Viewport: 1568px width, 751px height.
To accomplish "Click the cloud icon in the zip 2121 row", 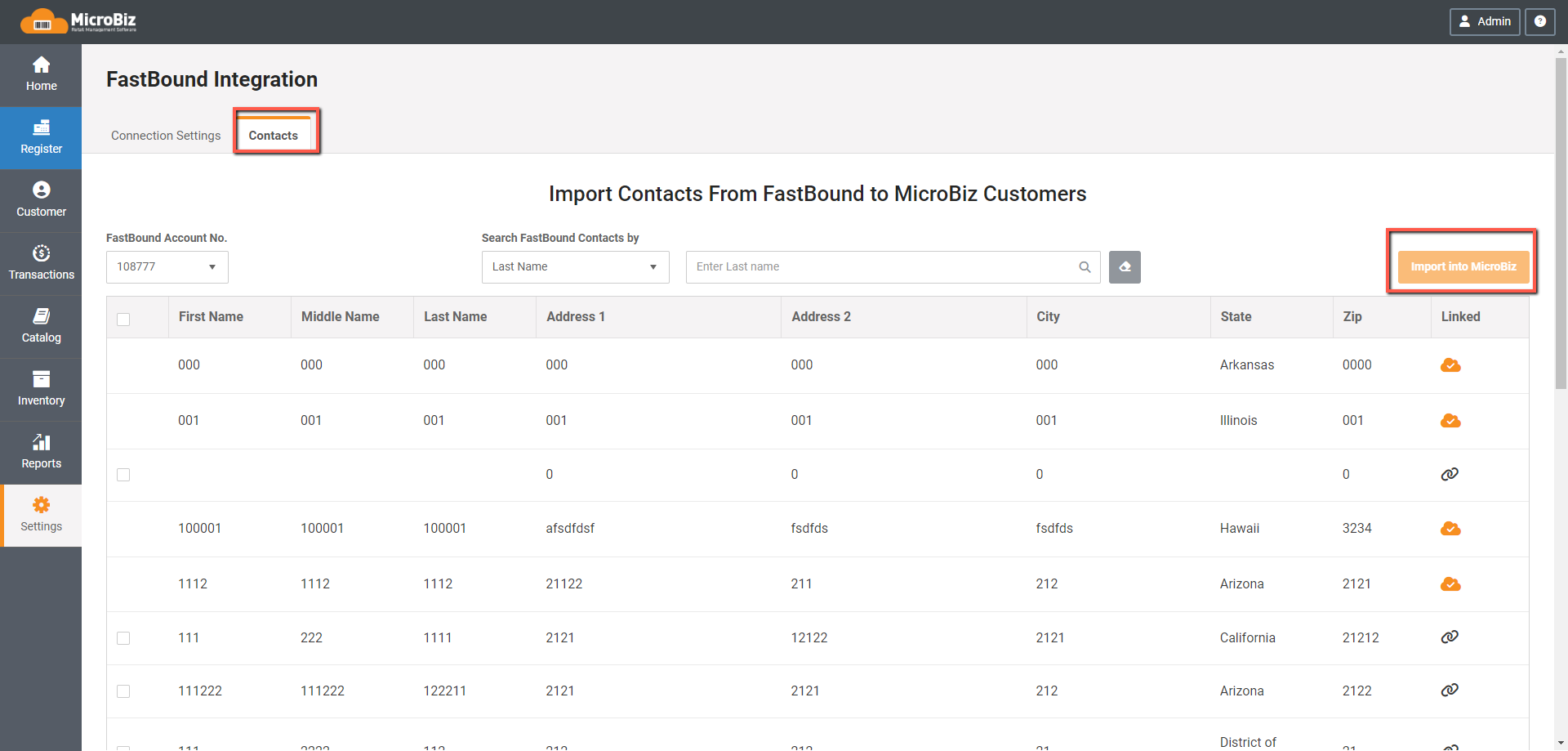I will tap(1450, 584).
